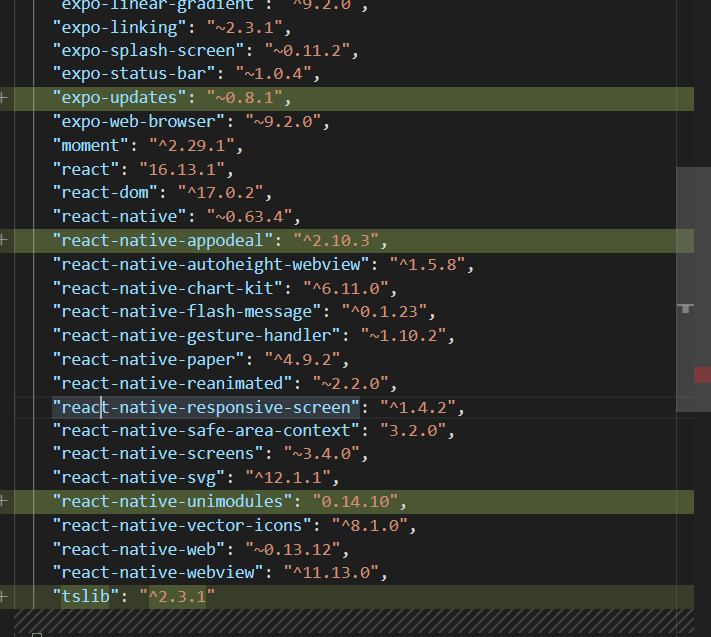Click the "react-native-screens" key
The image size is (711, 637).
(x=158, y=453)
